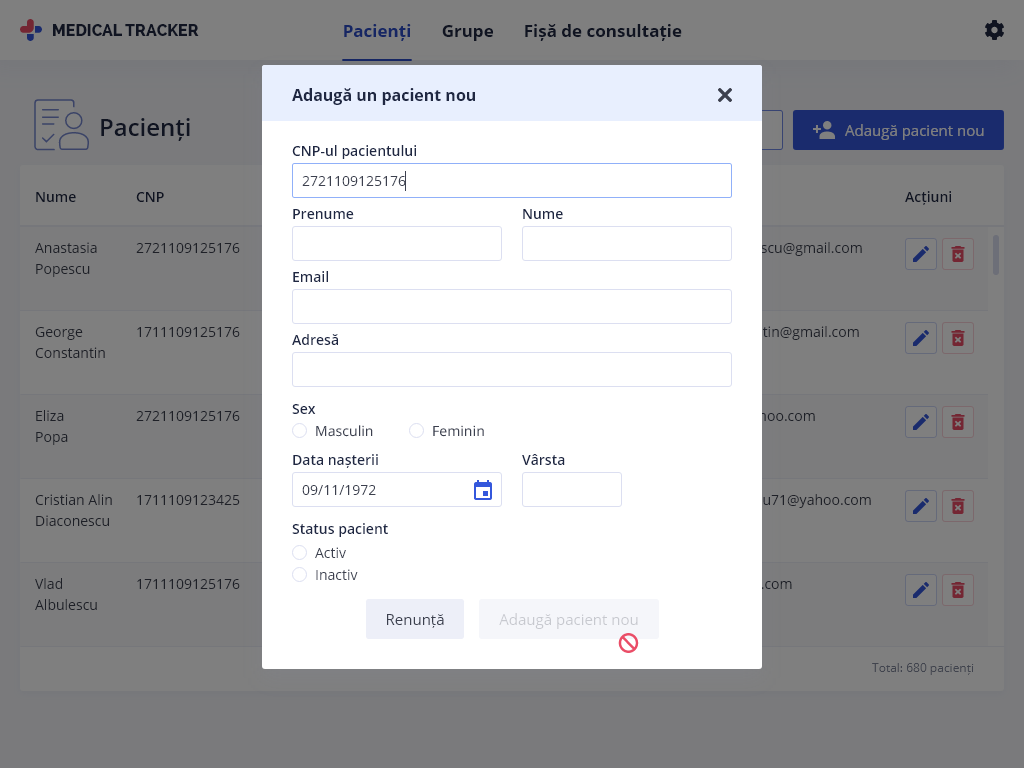Close the add patient dialog
This screenshot has height=768, width=1024.
pos(724,95)
